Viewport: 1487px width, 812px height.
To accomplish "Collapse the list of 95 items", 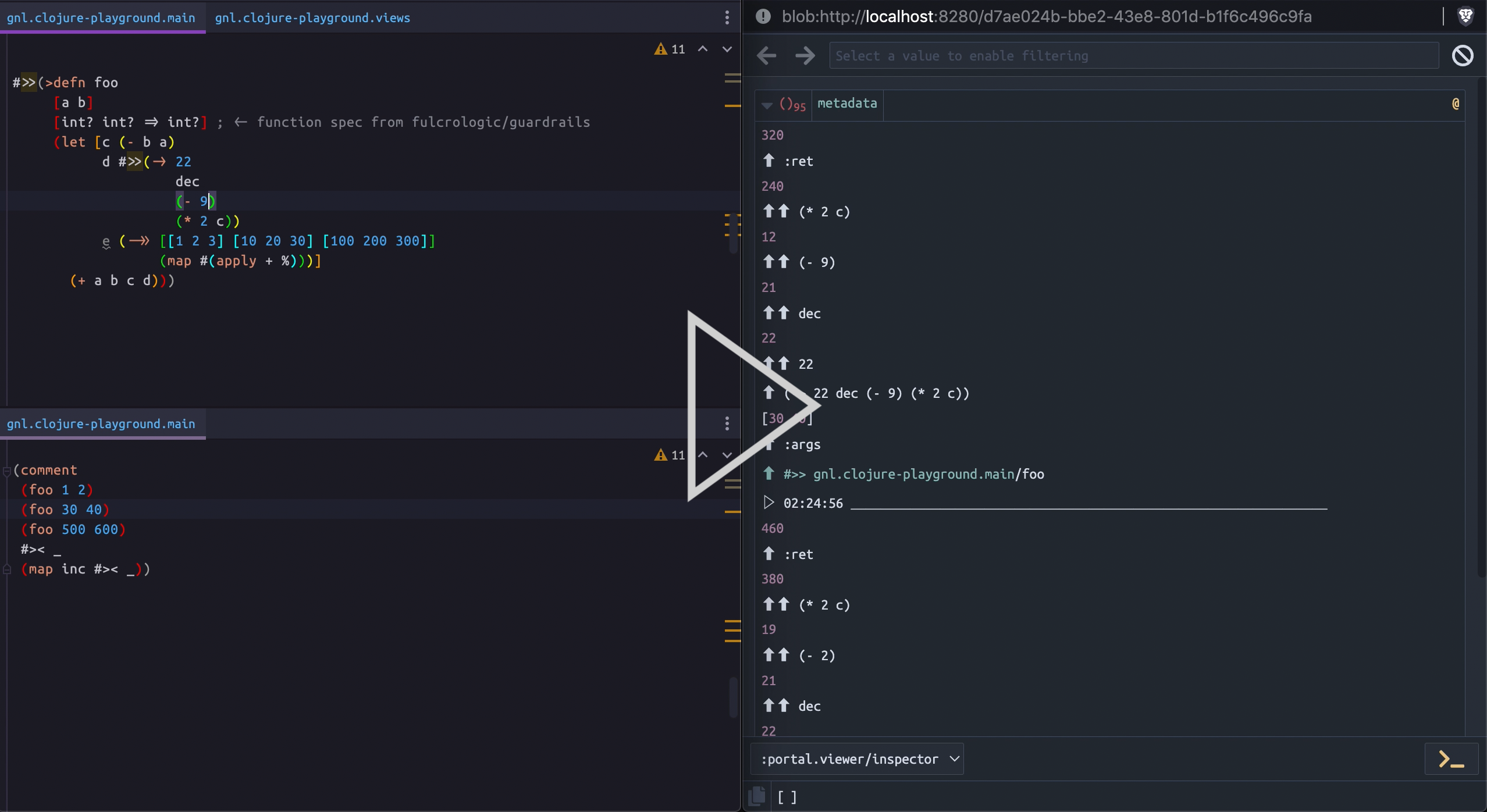I will pos(767,105).
